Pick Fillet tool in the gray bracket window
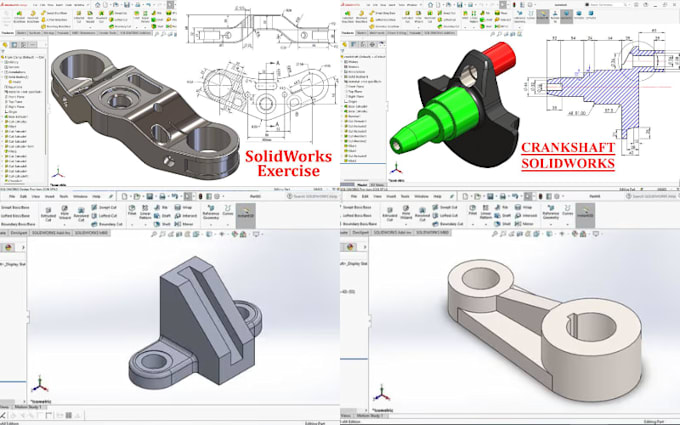Screen dimensions: 680x425 click(x=132, y=210)
